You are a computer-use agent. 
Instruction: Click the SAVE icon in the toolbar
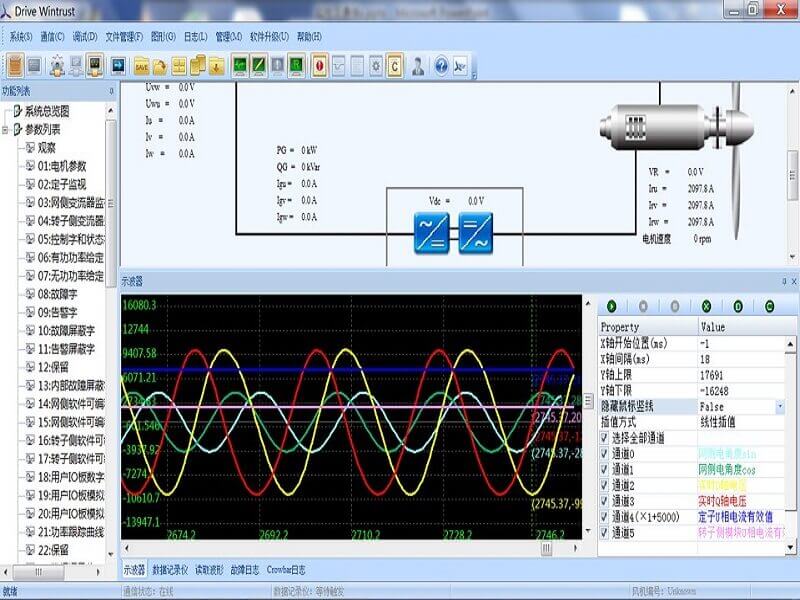tap(141, 66)
